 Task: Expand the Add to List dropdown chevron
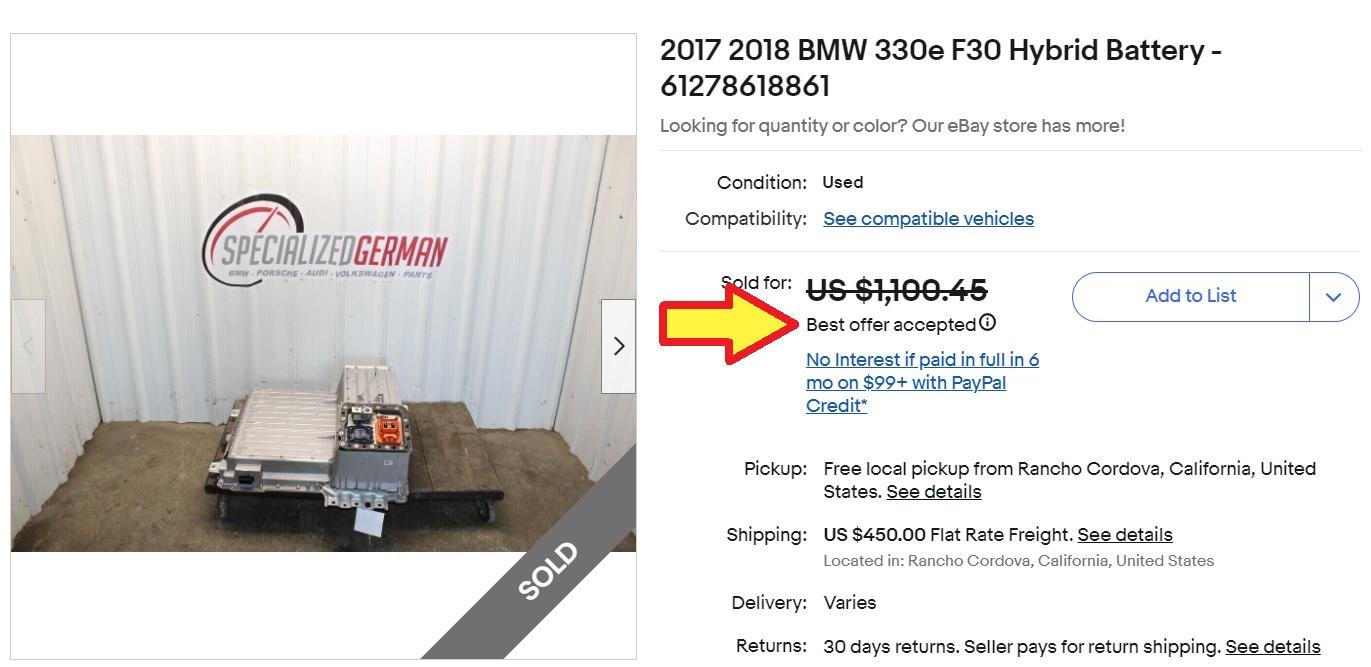[1334, 296]
